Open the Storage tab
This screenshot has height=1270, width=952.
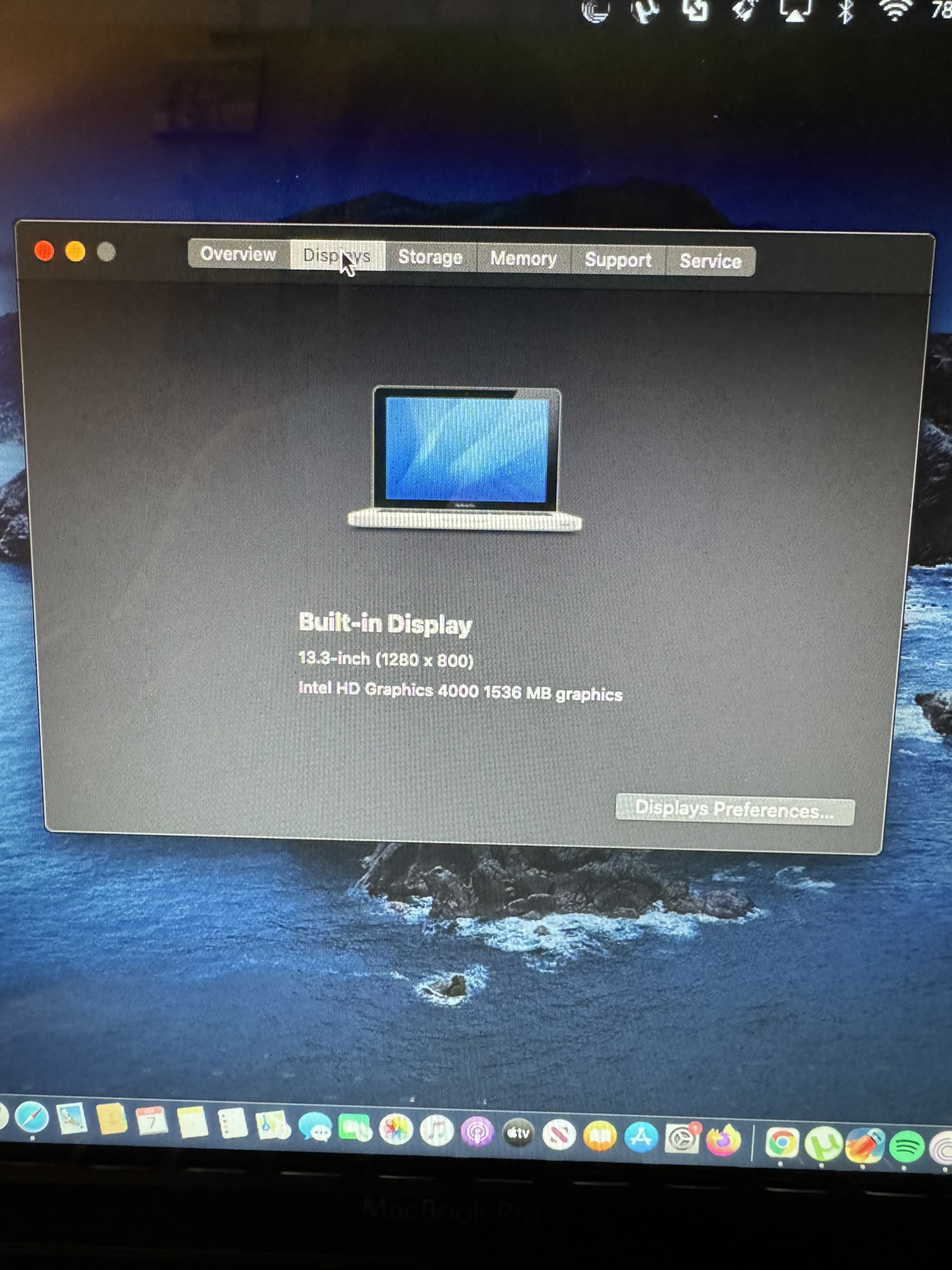pos(430,257)
